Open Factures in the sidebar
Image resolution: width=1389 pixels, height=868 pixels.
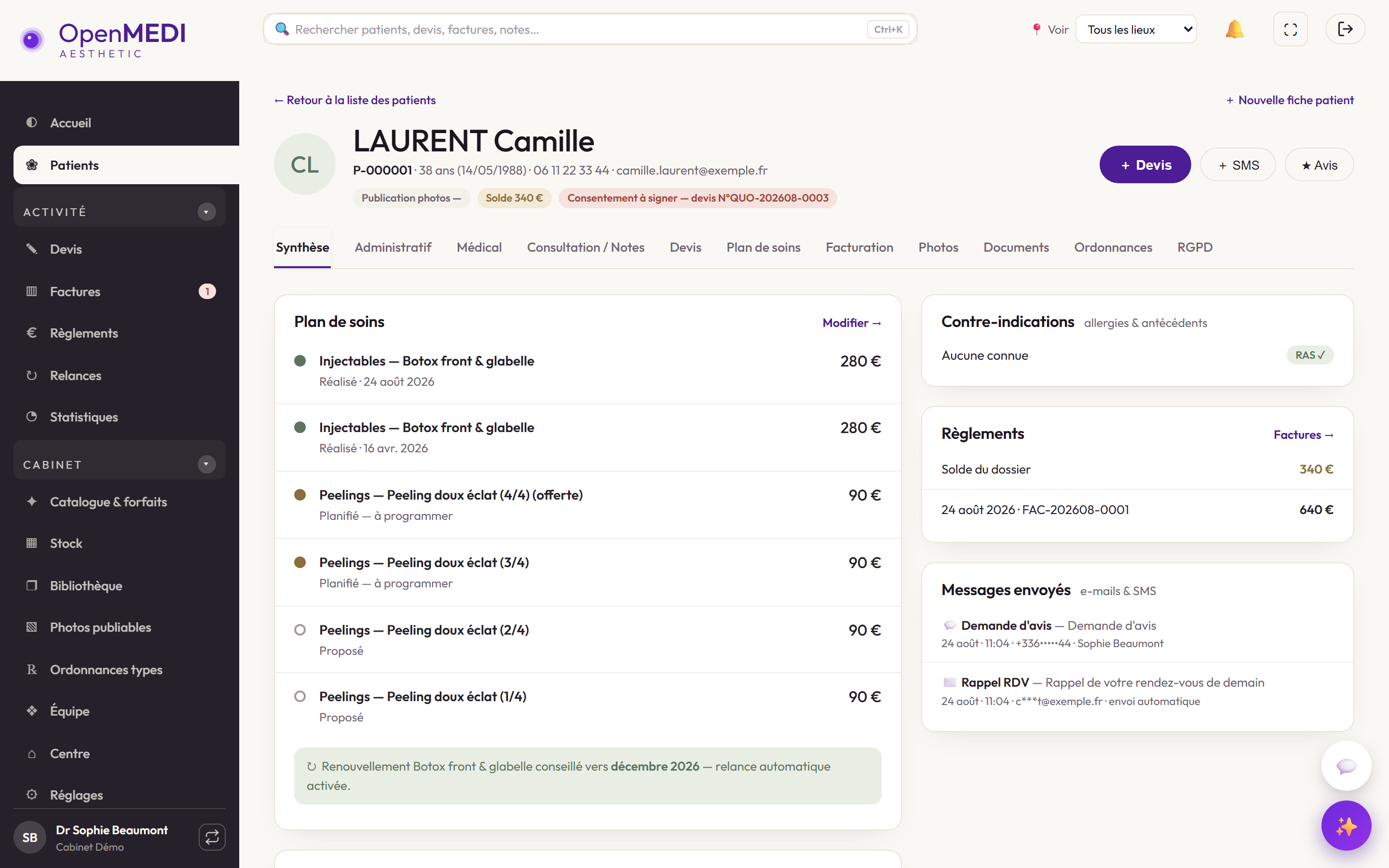click(120, 292)
